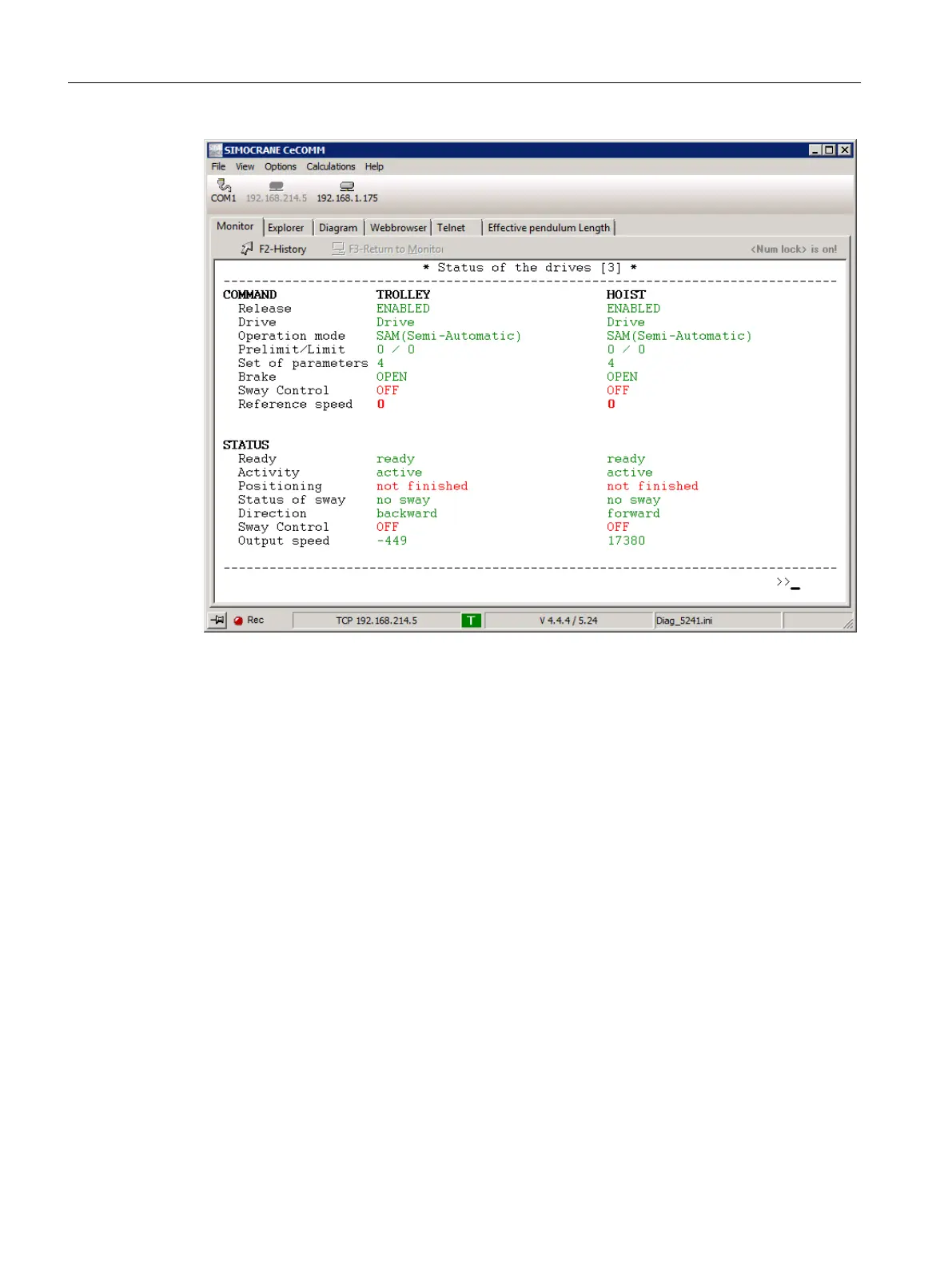This screenshot has width=952, height=1269.
Task: Click the F2-History button label
Action: point(283,249)
